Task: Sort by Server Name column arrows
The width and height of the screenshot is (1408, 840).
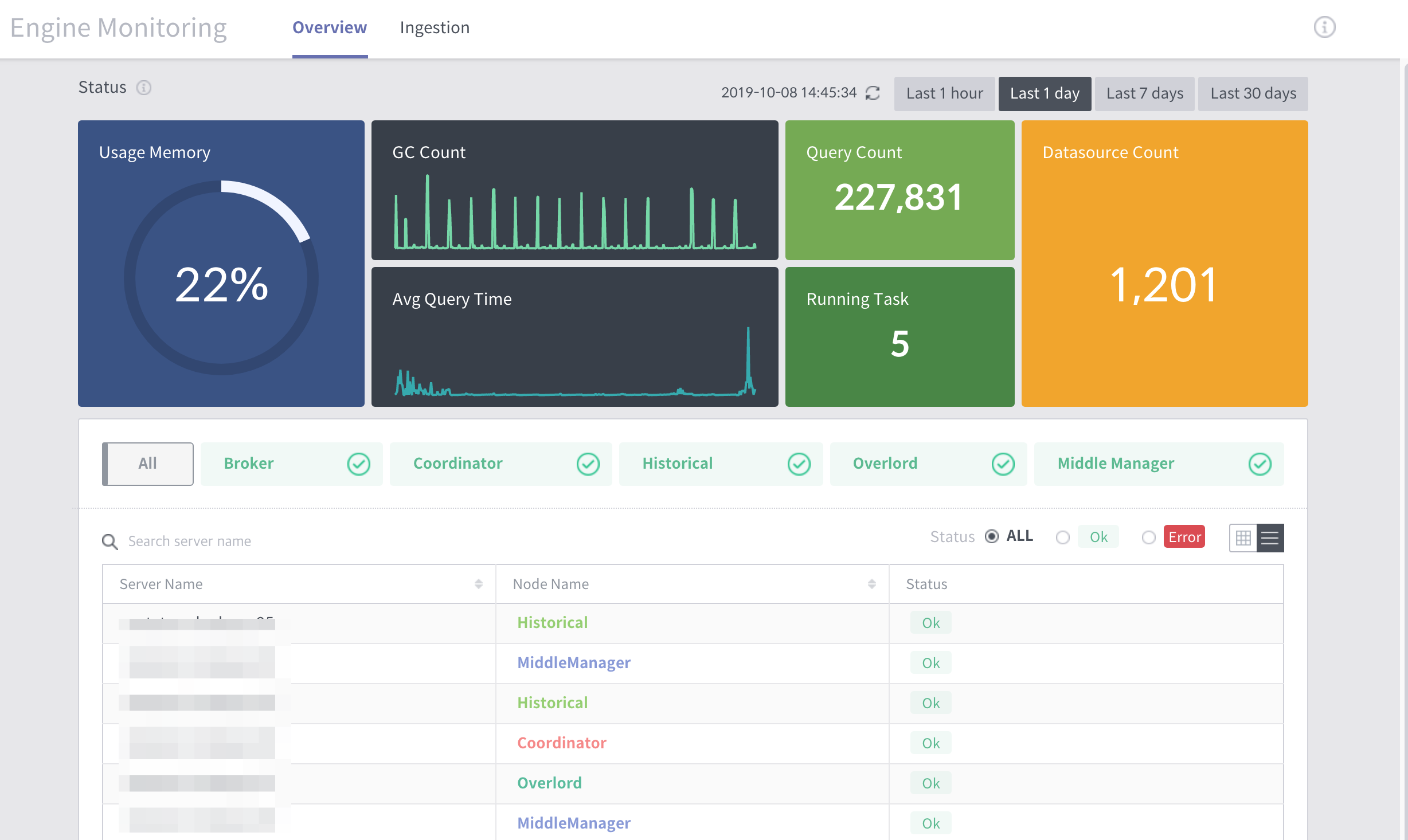Action: pos(479,584)
